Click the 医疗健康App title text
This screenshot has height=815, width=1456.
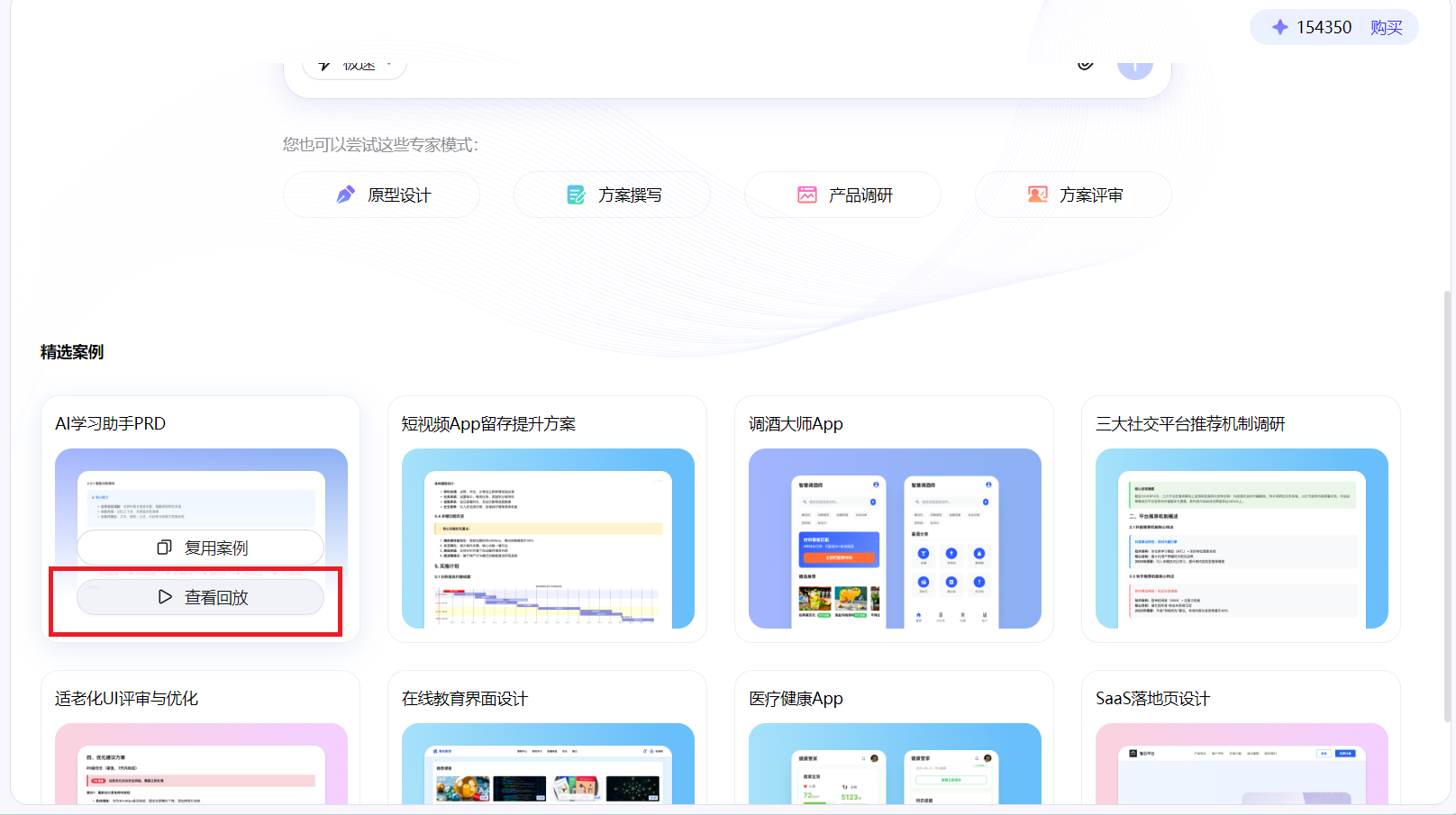(796, 698)
